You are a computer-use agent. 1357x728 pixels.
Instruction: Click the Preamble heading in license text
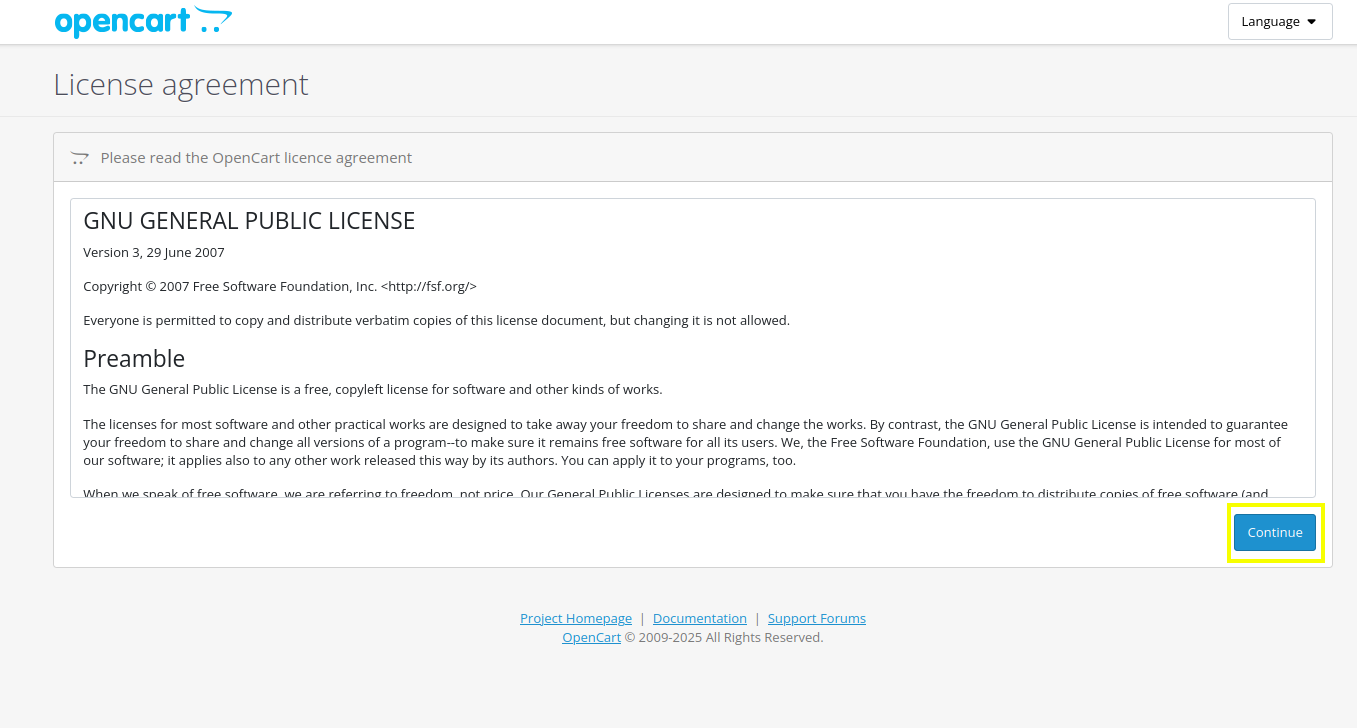[134, 358]
